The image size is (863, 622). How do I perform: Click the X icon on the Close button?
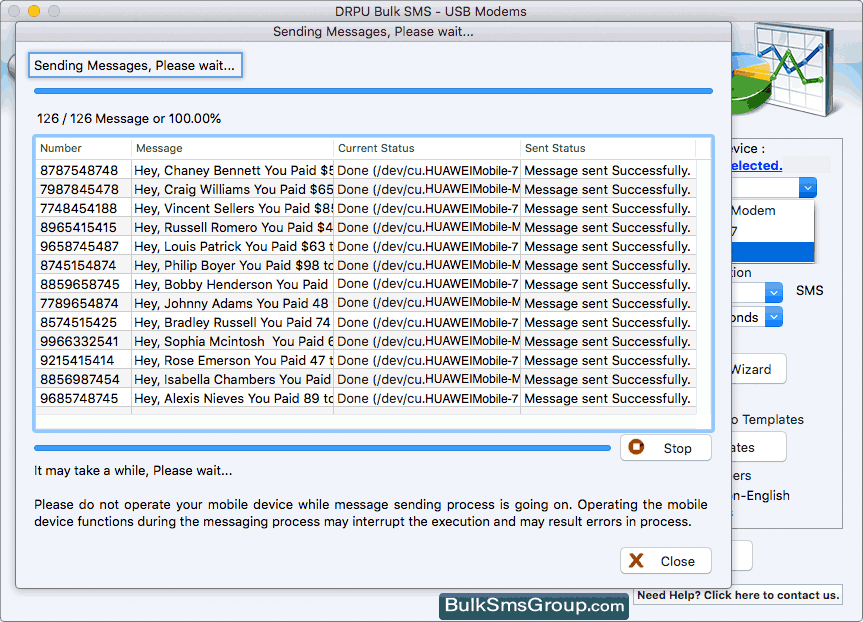coord(636,560)
